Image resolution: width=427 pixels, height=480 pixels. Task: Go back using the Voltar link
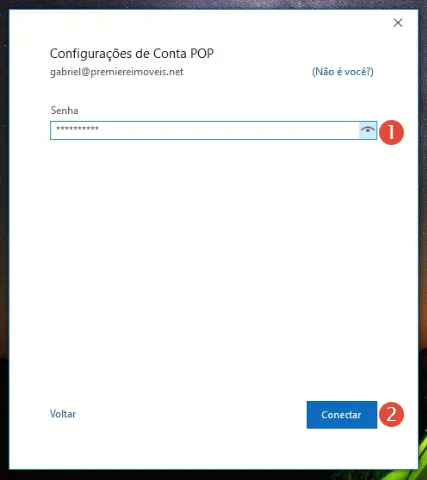(x=63, y=414)
